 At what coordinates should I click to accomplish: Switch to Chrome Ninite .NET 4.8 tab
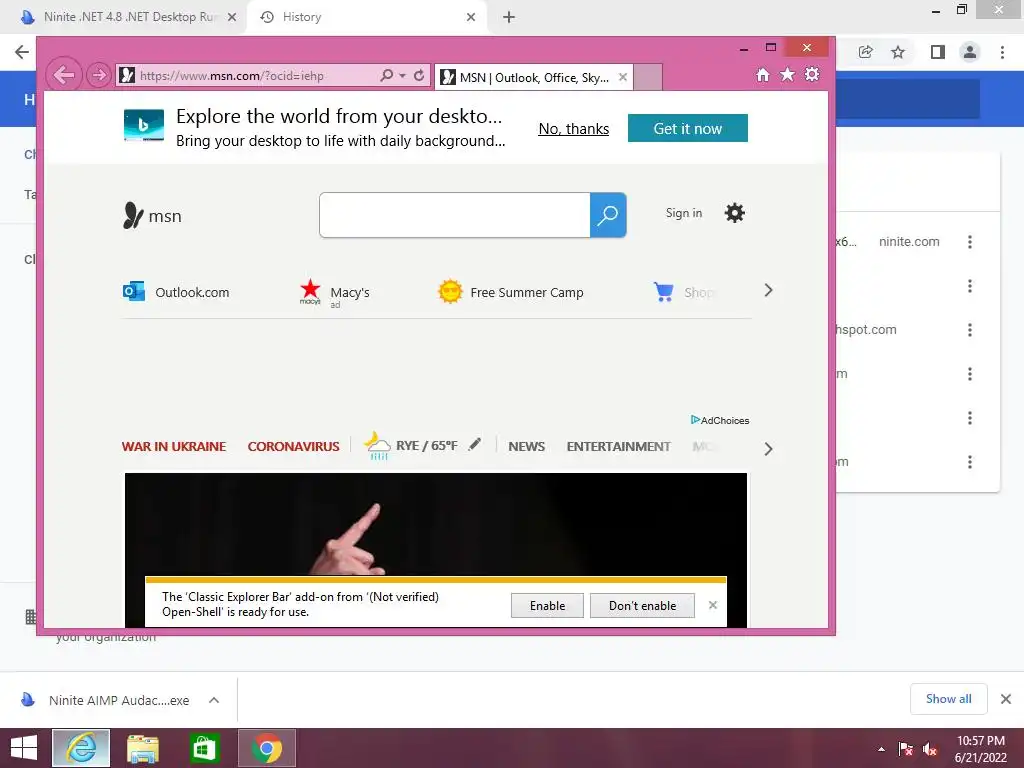click(122, 17)
